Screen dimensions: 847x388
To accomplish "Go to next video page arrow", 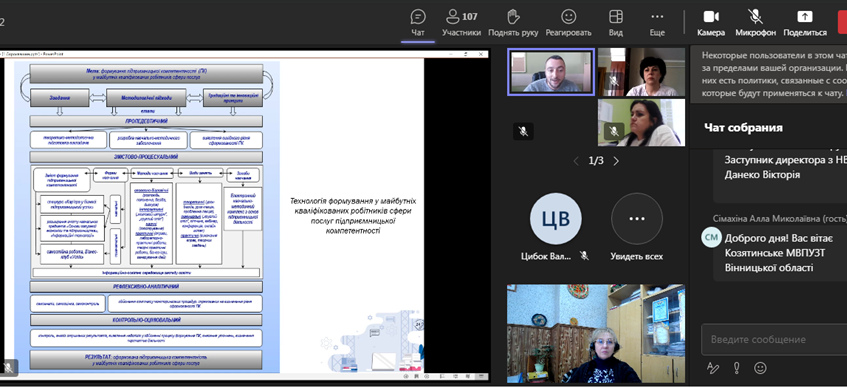I will click(x=616, y=161).
